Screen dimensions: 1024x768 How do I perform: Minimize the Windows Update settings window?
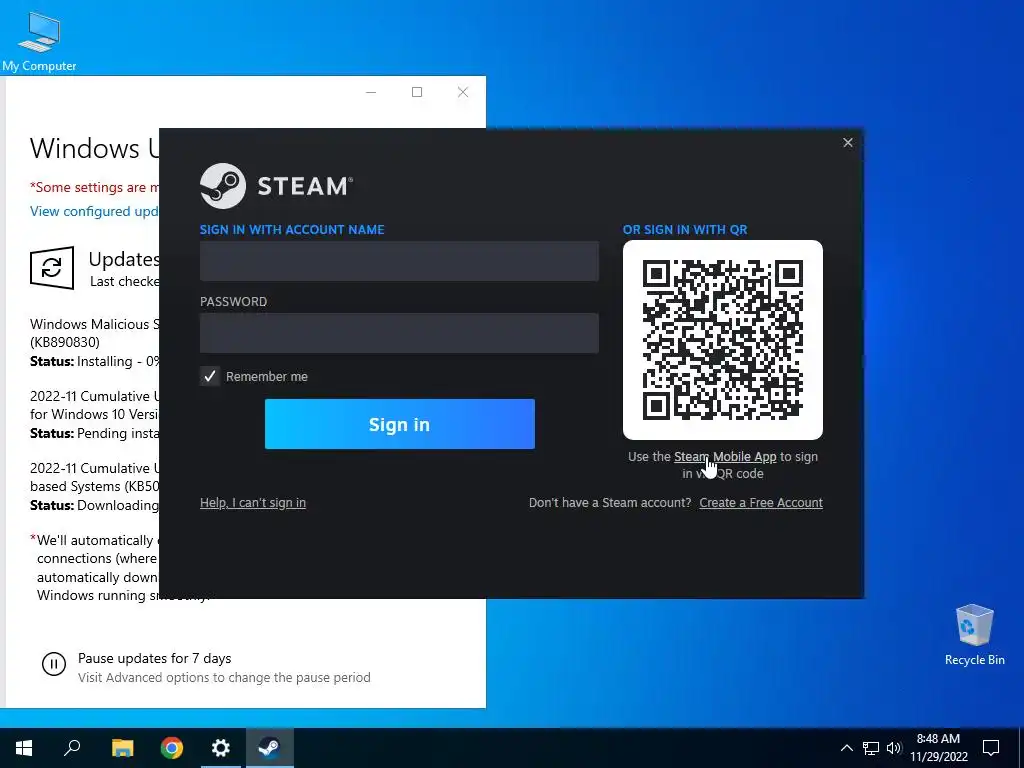371,92
